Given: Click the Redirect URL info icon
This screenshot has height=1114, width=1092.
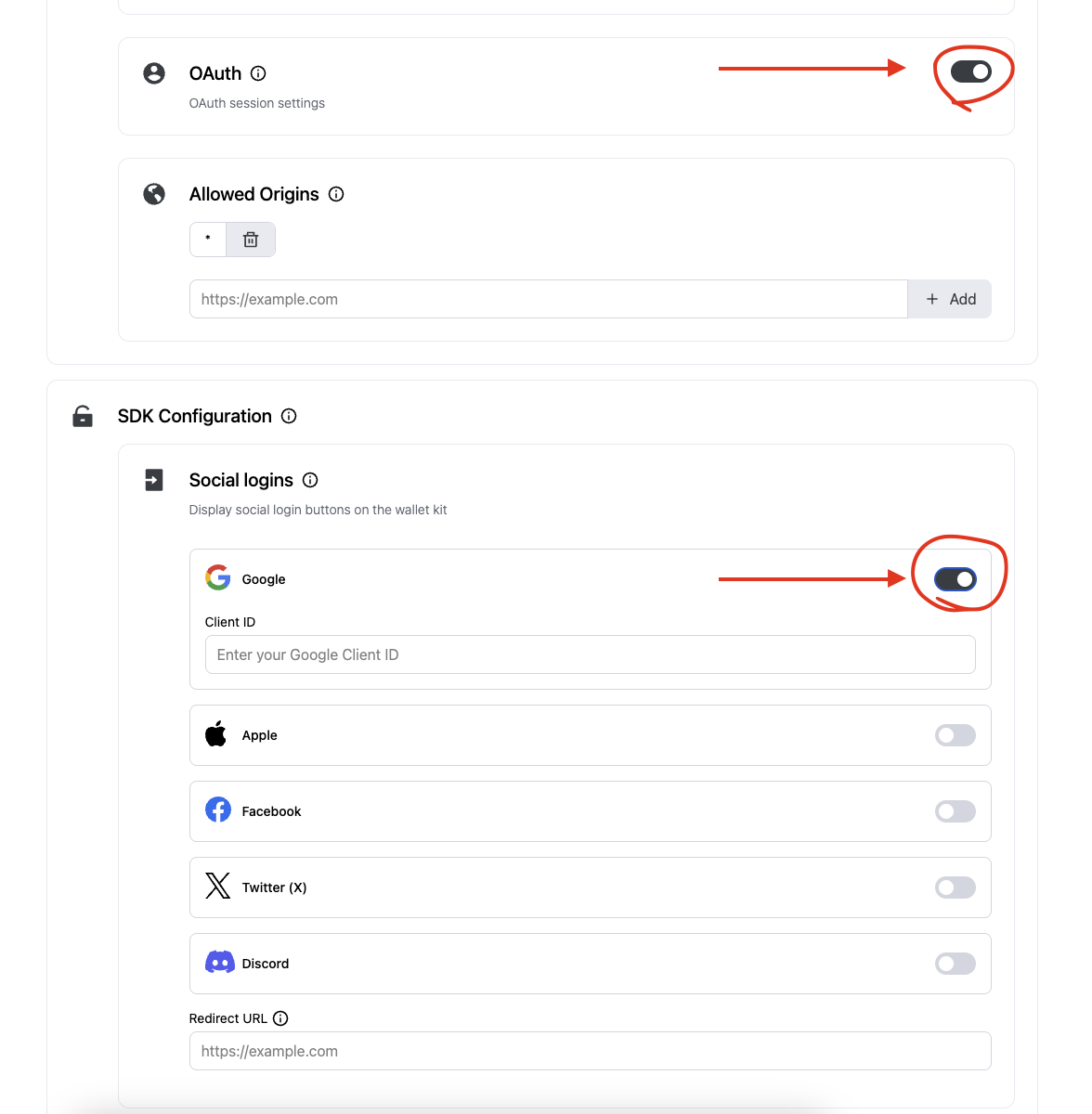Looking at the screenshot, I should (x=280, y=1017).
